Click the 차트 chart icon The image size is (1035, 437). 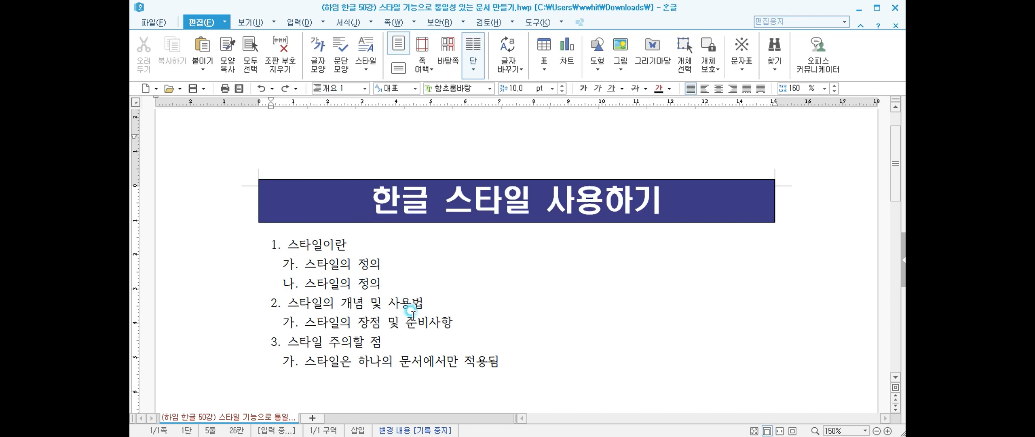567,50
